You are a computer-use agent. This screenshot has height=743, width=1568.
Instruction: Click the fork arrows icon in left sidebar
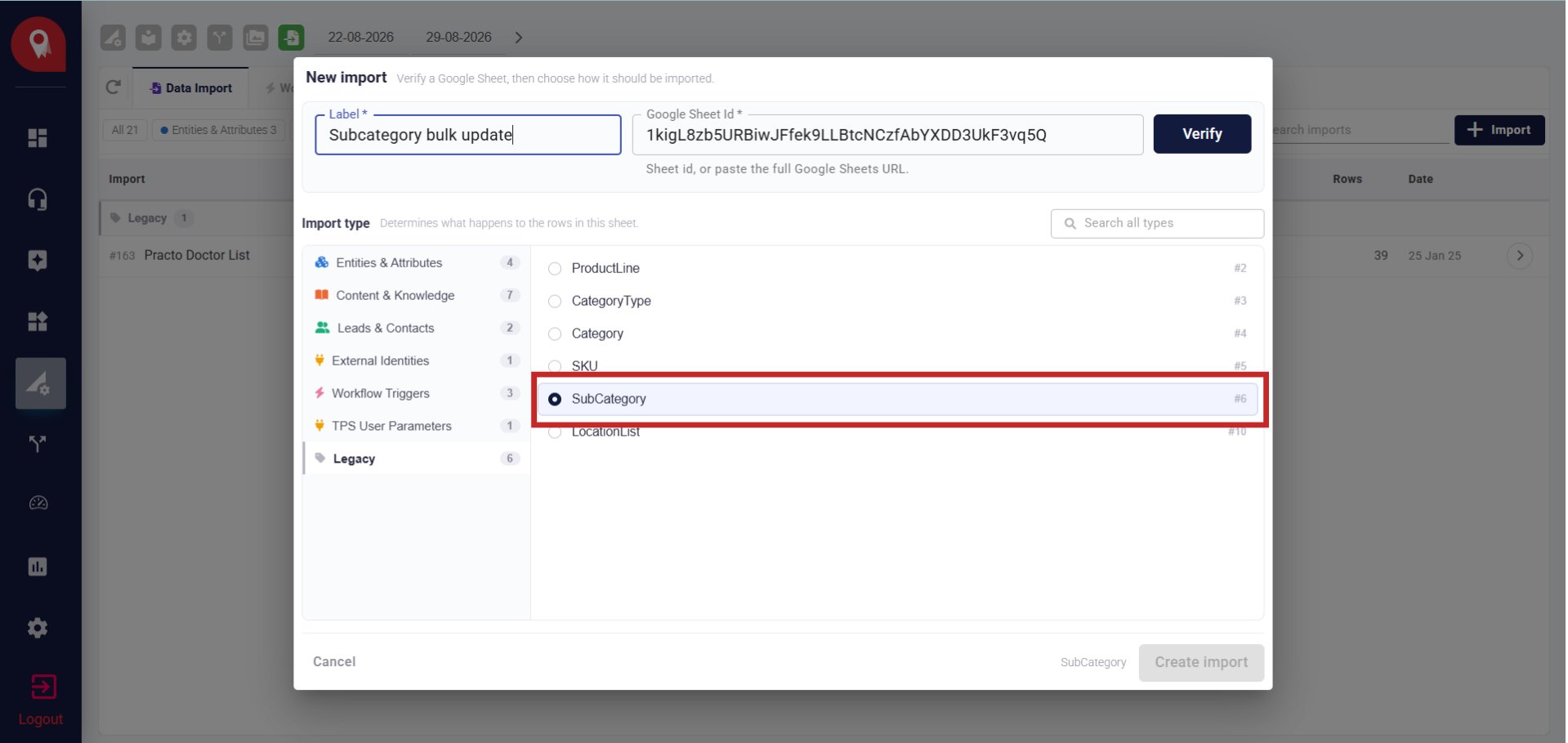(38, 444)
